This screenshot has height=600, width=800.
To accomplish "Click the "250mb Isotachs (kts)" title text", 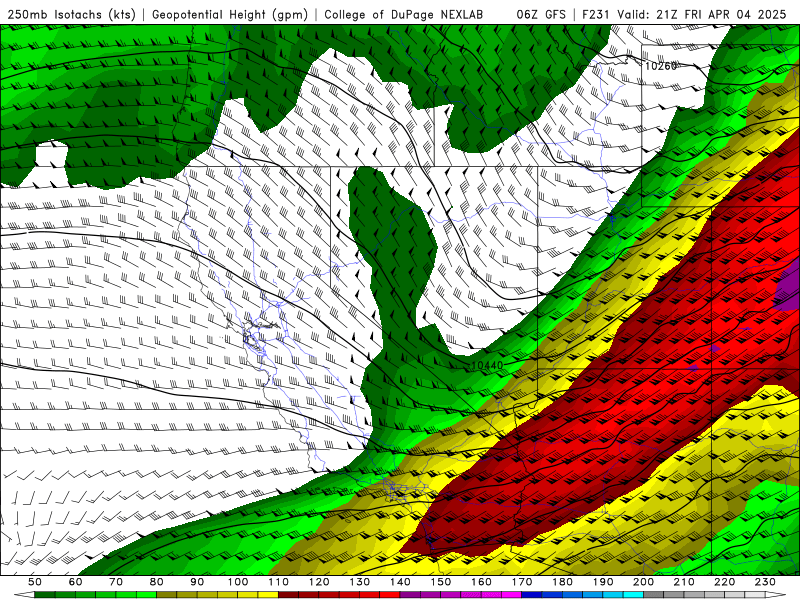I will [x=71, y=15].
